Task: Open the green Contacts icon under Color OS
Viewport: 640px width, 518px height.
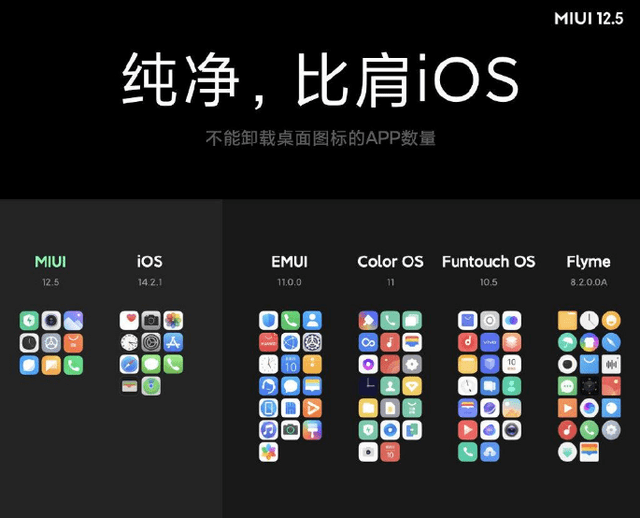Action: pyautogui.click(x=390, y=386)
